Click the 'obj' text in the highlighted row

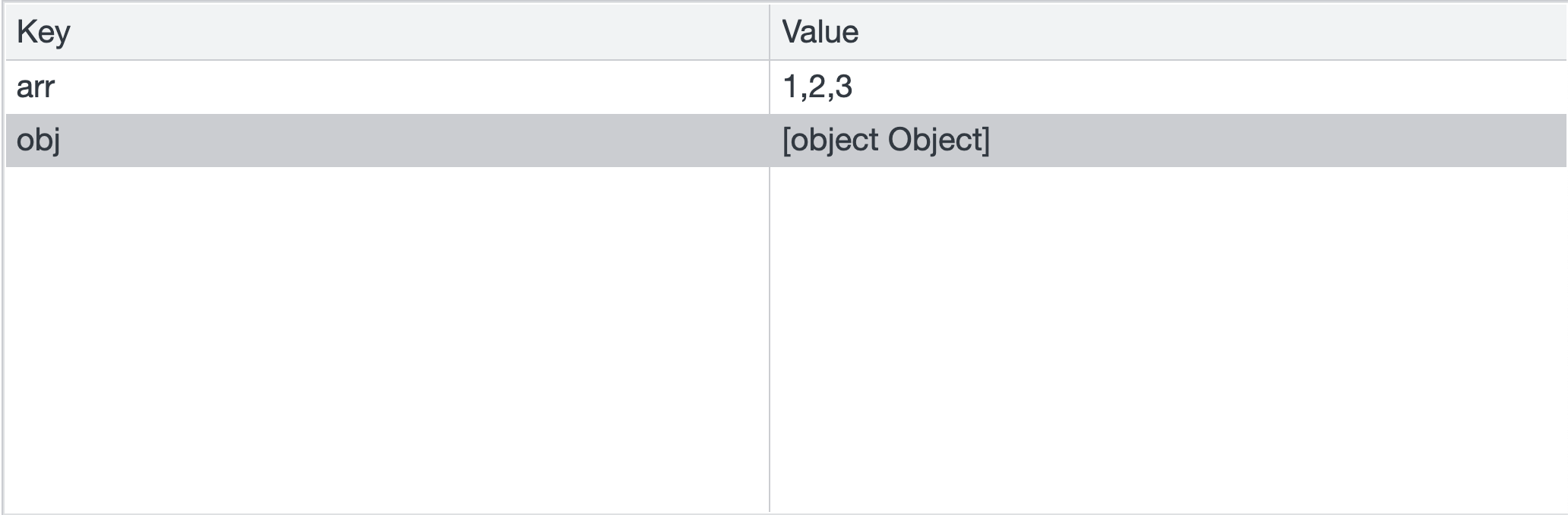pyautogui.click(x=38, y=141)
